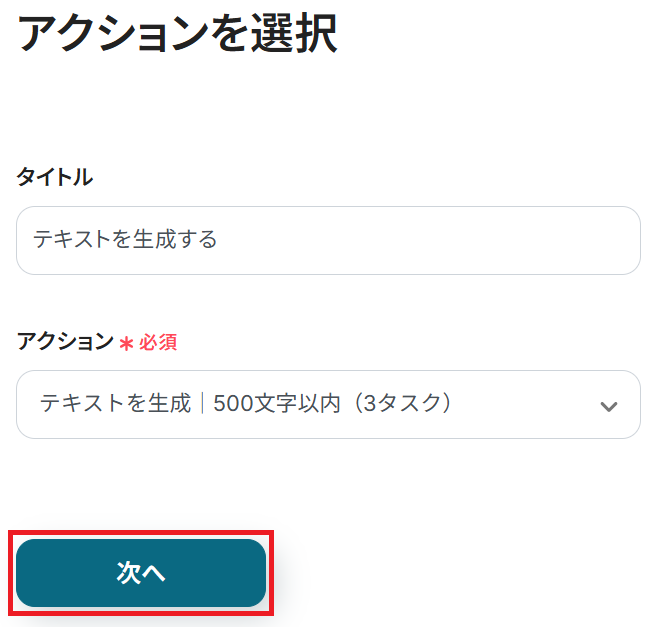
Task: Show action options via down arrow
Action: click(607, 405)
